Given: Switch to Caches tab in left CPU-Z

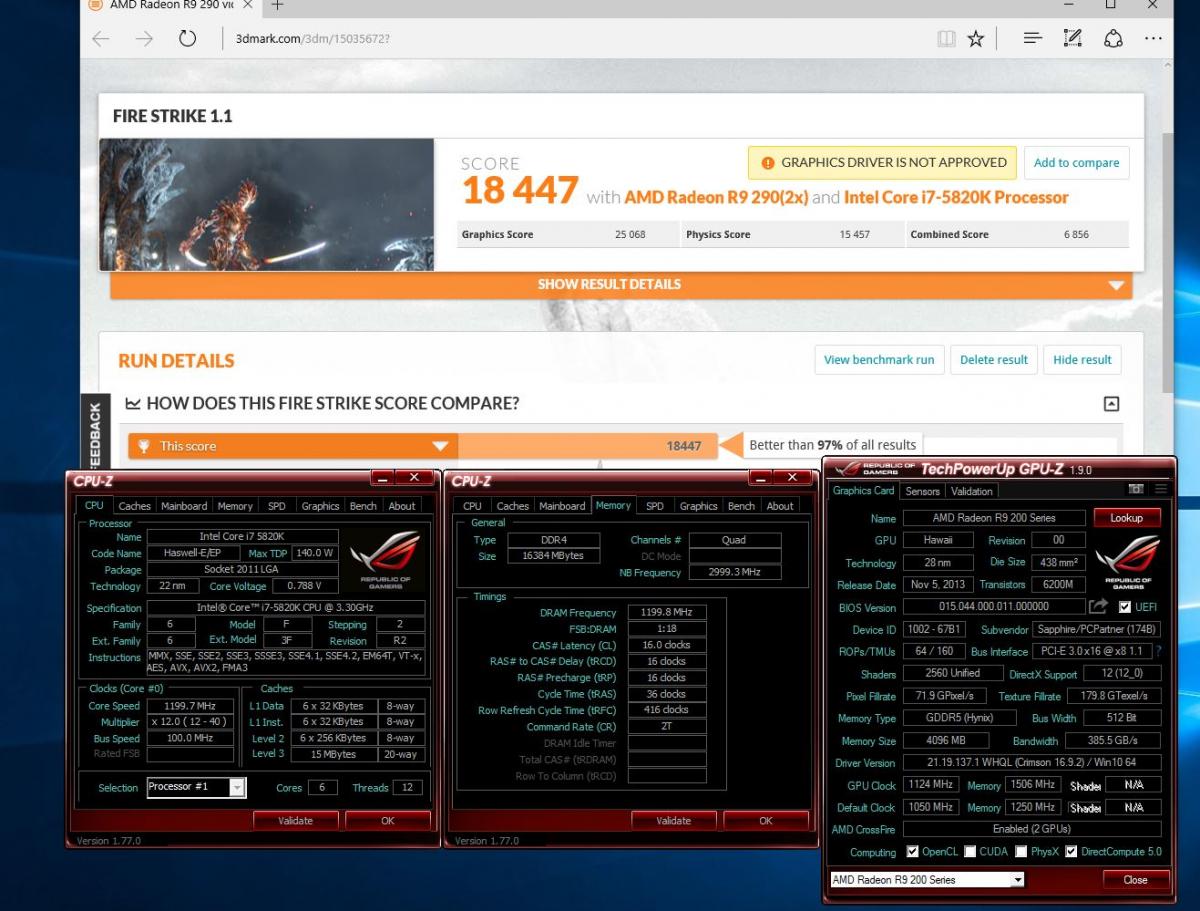Looking at the screenshot, I should pos(134,506).
